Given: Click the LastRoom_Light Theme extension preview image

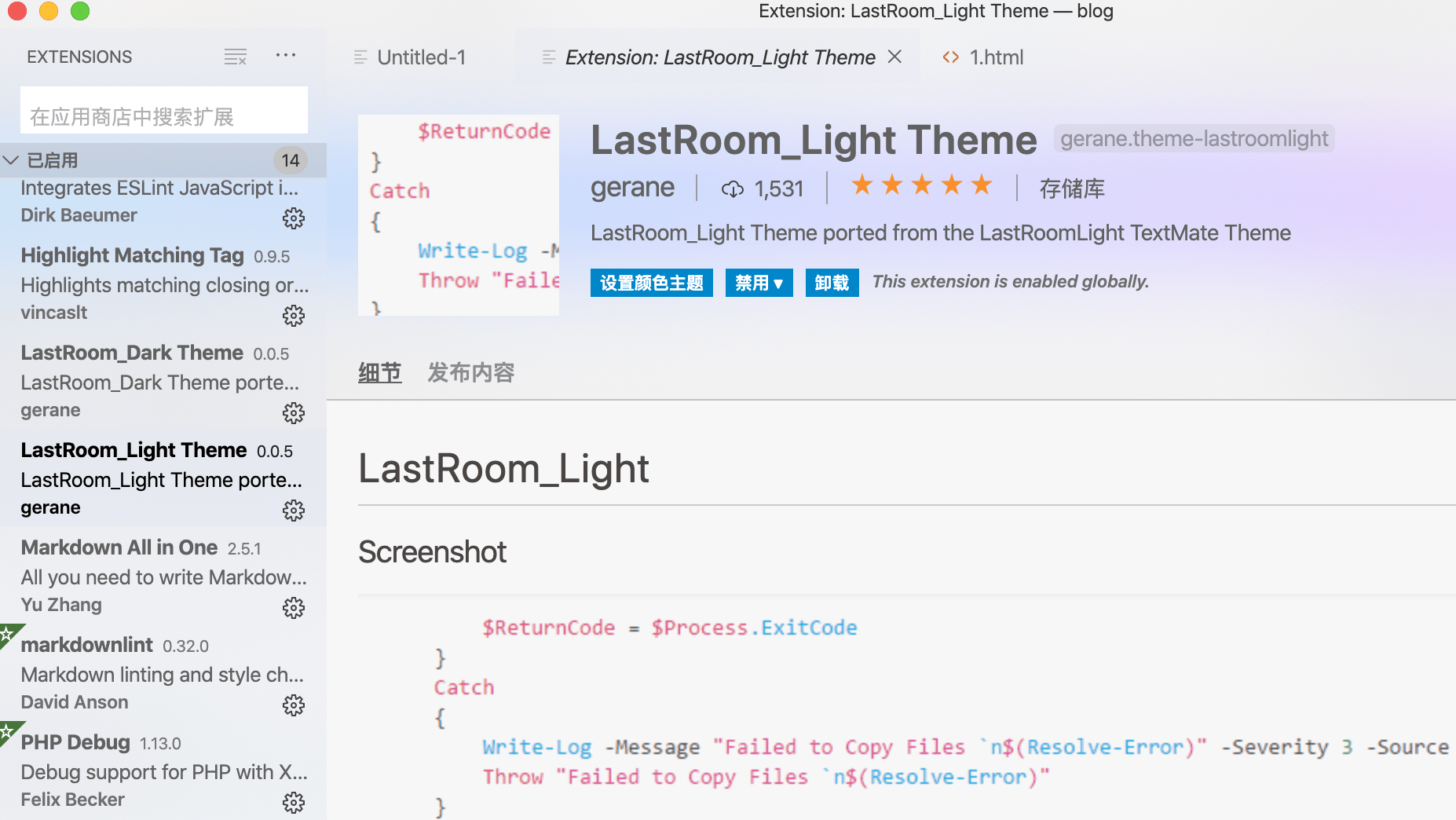Looking at the screenshot, I should (x=459, y=215).
